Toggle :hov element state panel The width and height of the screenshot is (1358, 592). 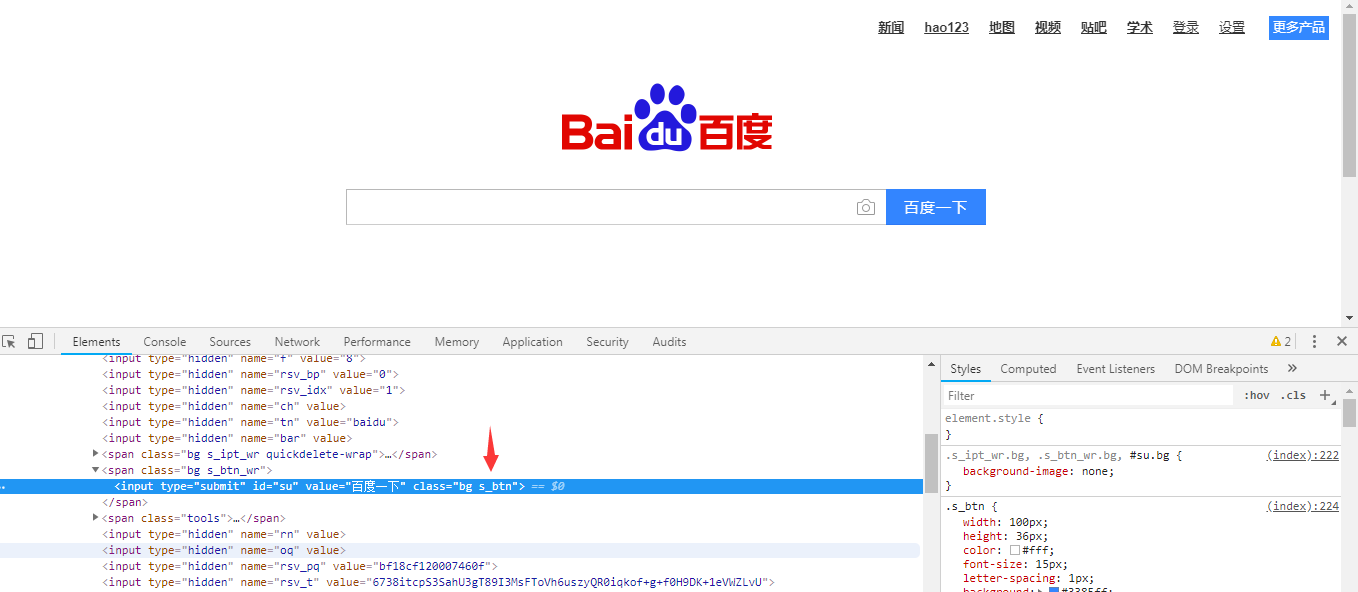point(1257,395)
